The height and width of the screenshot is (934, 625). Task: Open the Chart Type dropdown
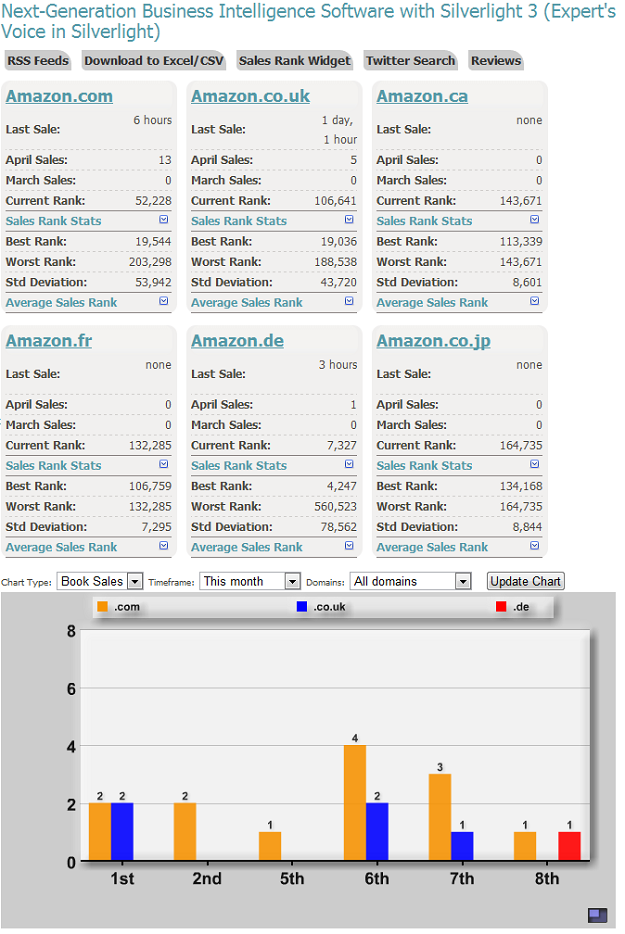point(99,581)
